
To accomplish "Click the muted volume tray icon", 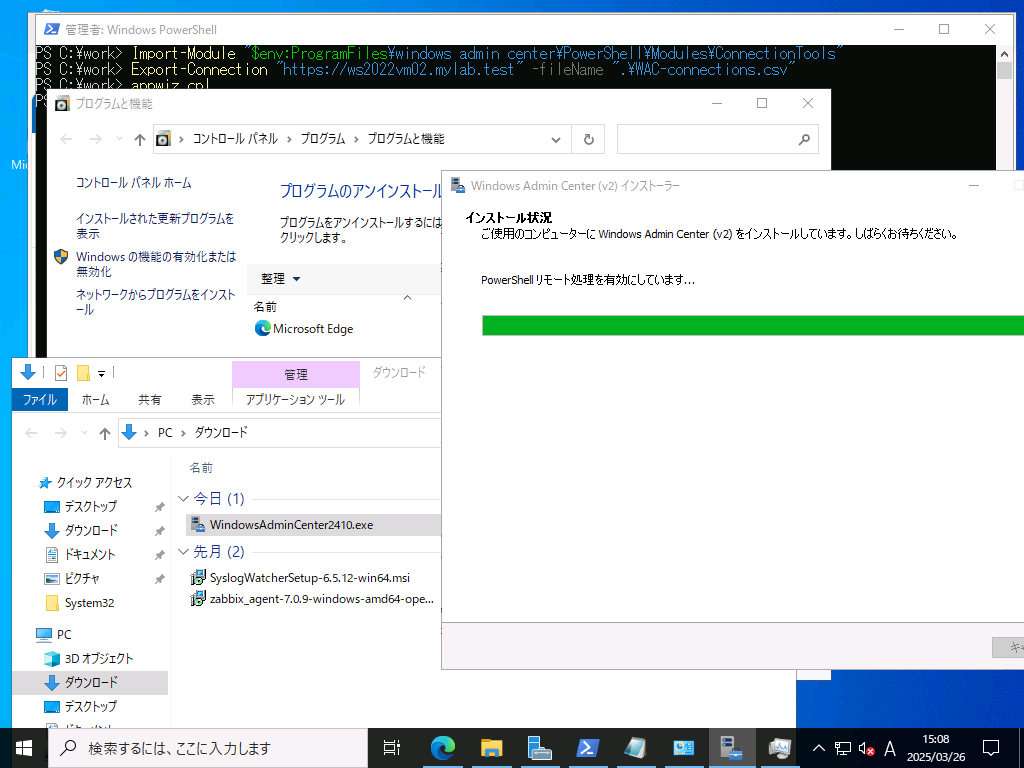I will (866, 748).
